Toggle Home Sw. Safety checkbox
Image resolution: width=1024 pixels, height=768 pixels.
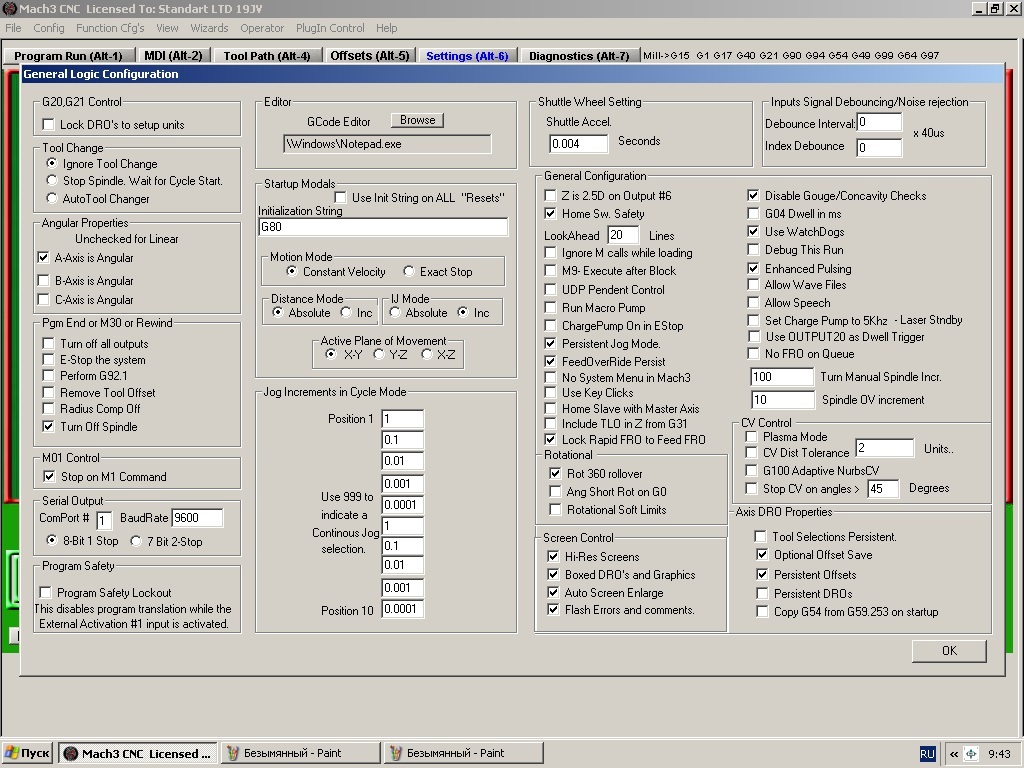click(550, 214)
